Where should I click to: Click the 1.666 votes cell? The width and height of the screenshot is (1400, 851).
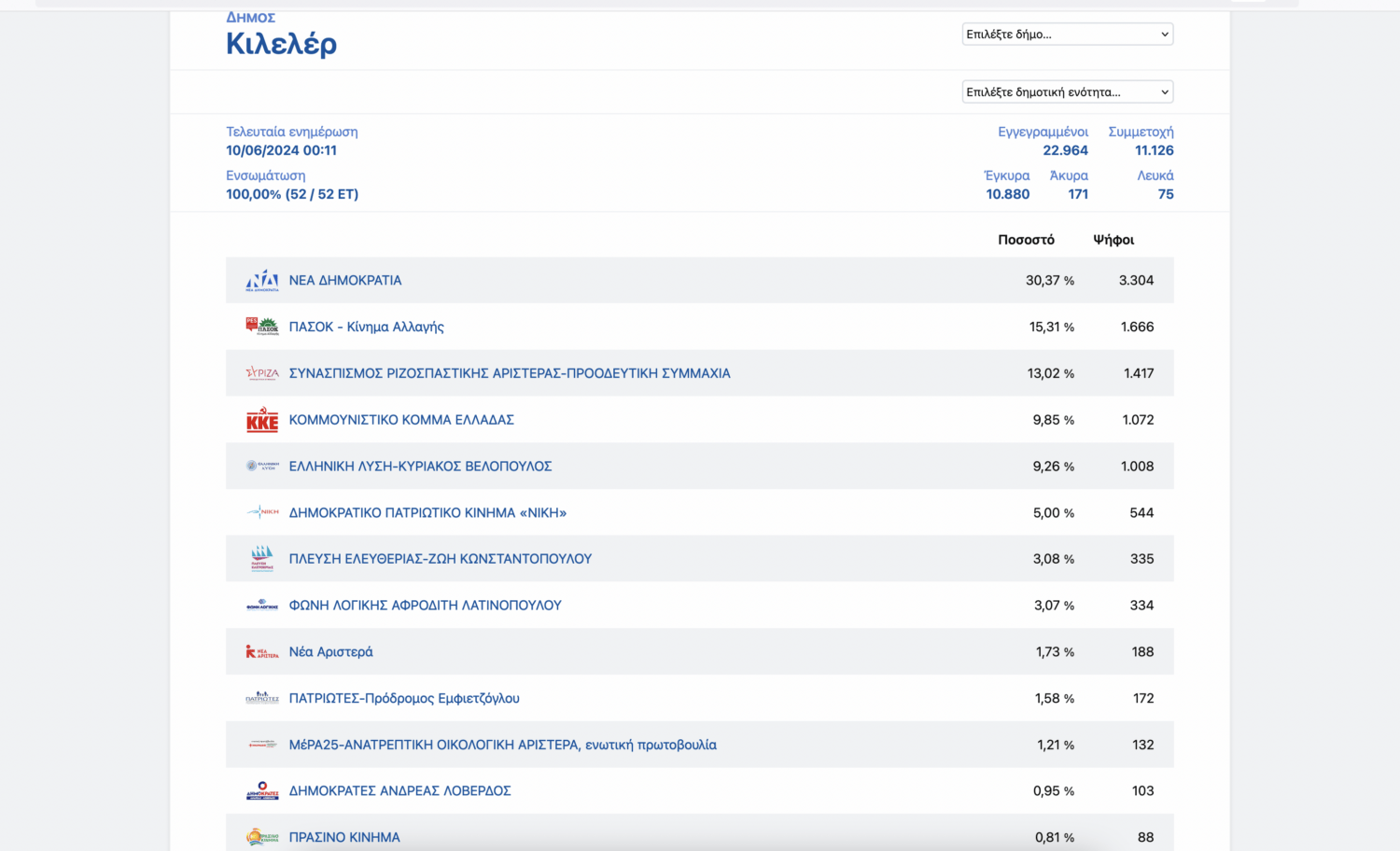point(1138,327)
